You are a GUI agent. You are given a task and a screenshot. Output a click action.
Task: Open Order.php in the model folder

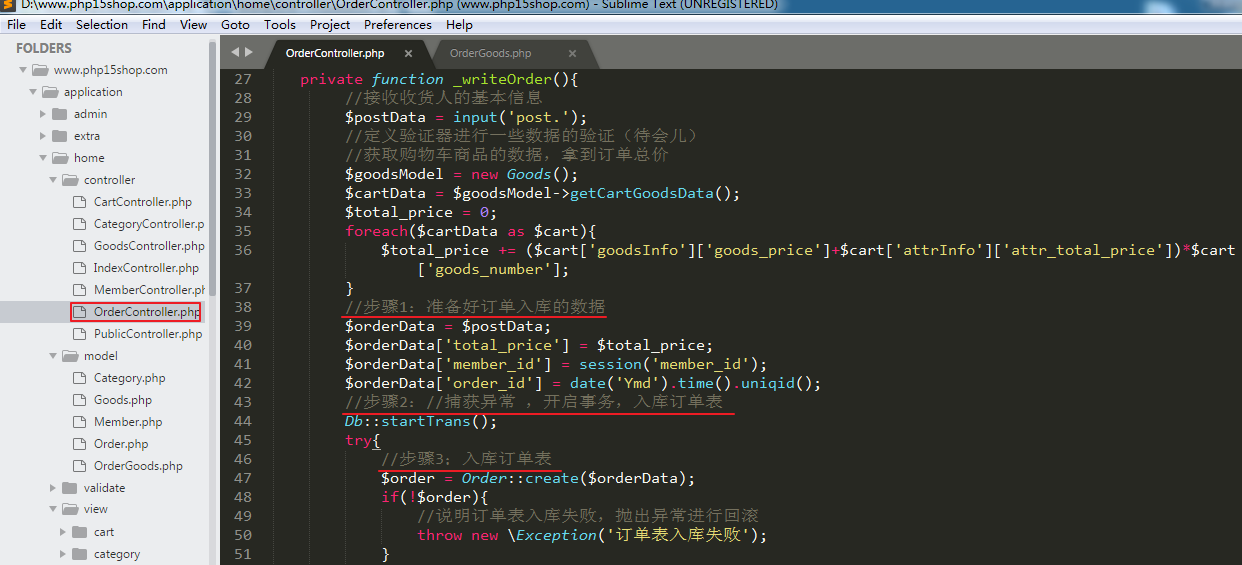coord(121,444)
